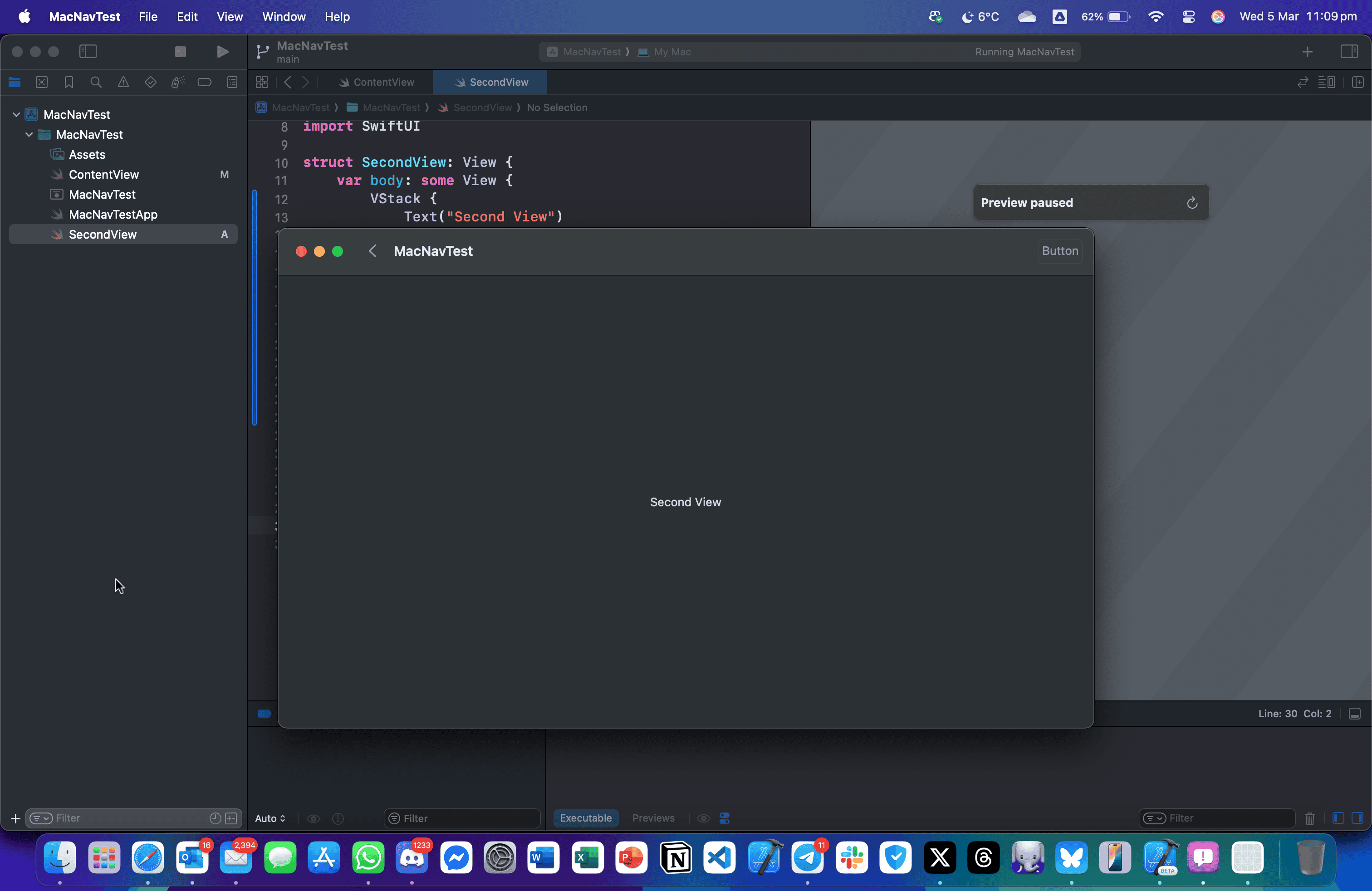Image resolution: width=1372 pixels, height=891 pixels.
Task: Toggle console metadata options icon
Action: [725, 818]
